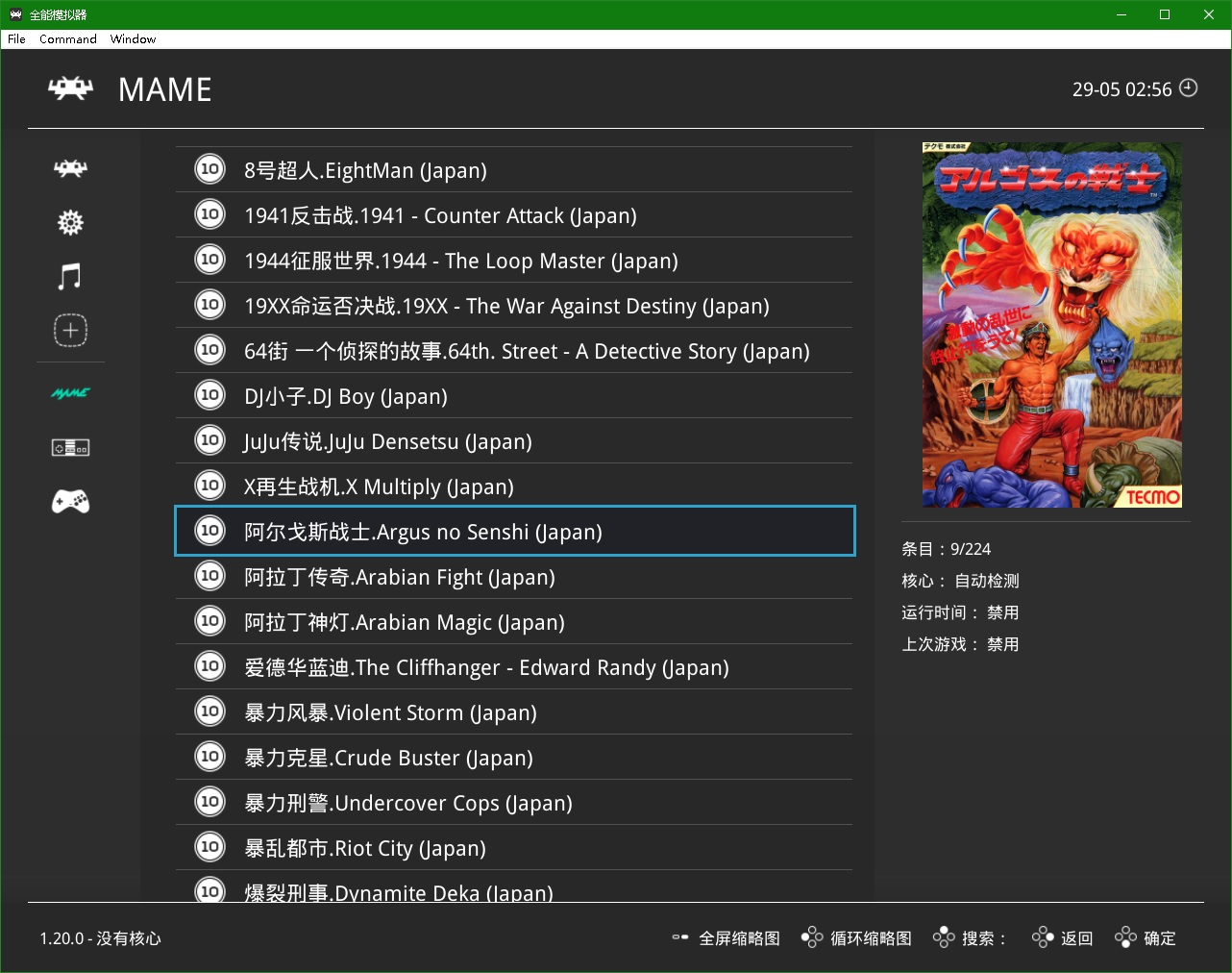Click the RetroArch invader logo in header
The image size is (1232, 973).
[70, 88]
